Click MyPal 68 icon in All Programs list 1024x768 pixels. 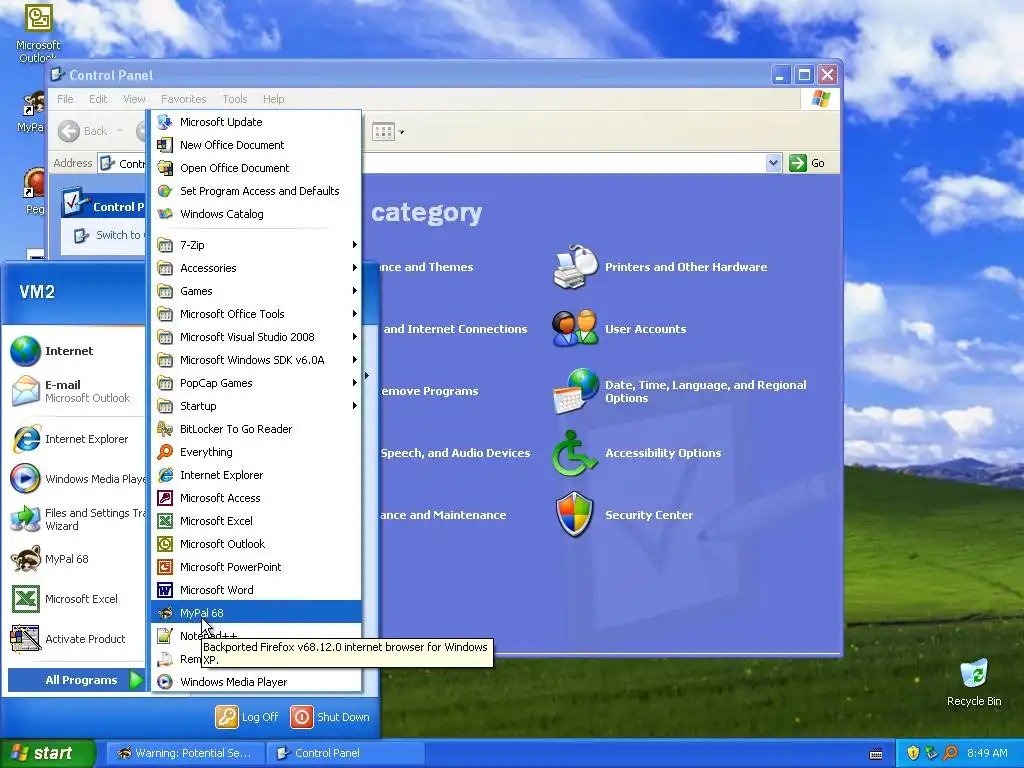[165, 613]
